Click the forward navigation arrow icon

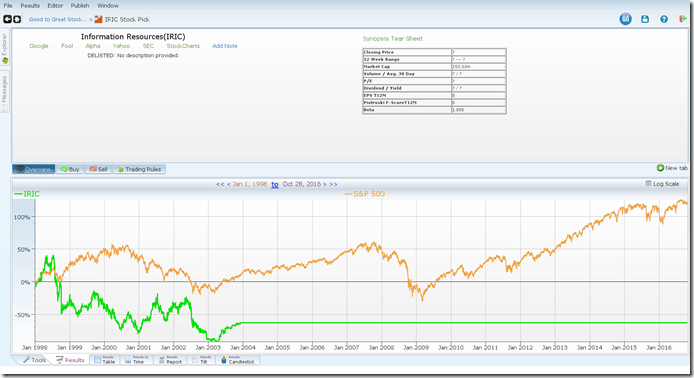(17, 19)
